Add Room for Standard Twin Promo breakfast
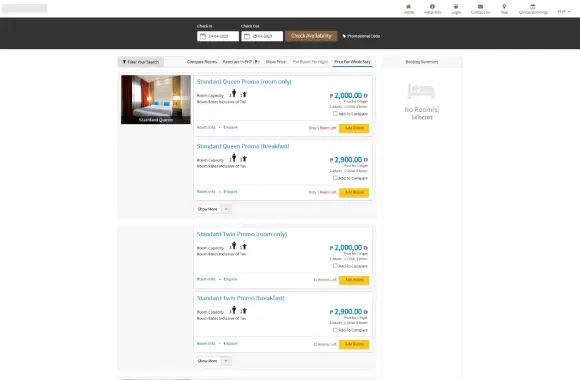This screenshot has height=380, width=580. pos(354,344)
